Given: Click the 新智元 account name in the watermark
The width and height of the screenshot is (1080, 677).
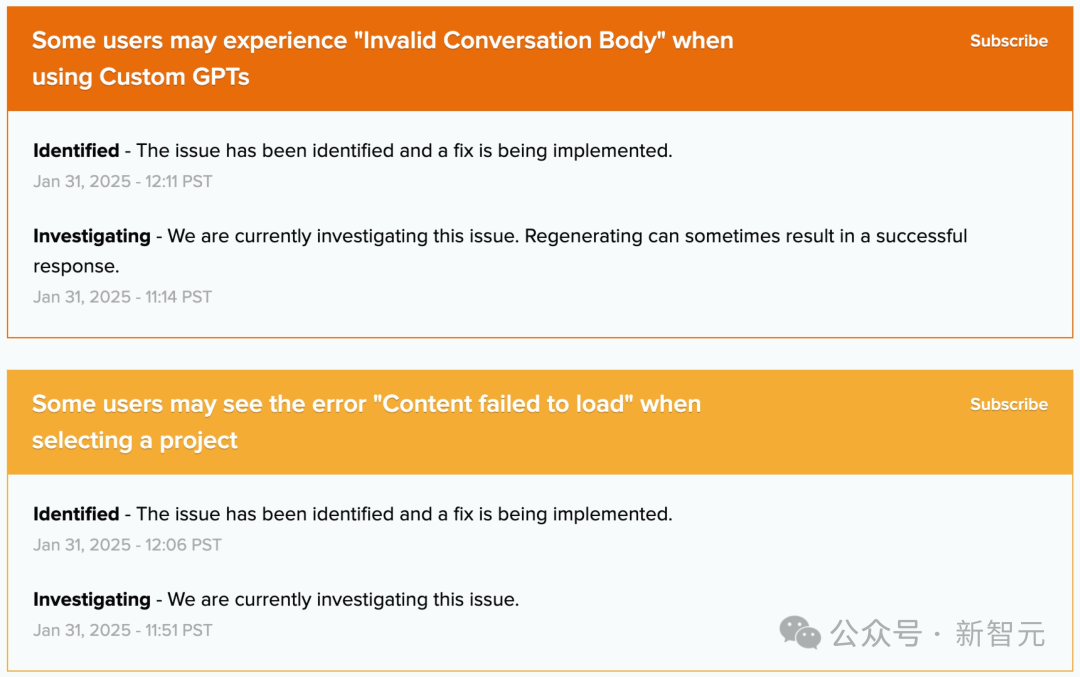Looking at the screenshot, I should coord(999,633).
